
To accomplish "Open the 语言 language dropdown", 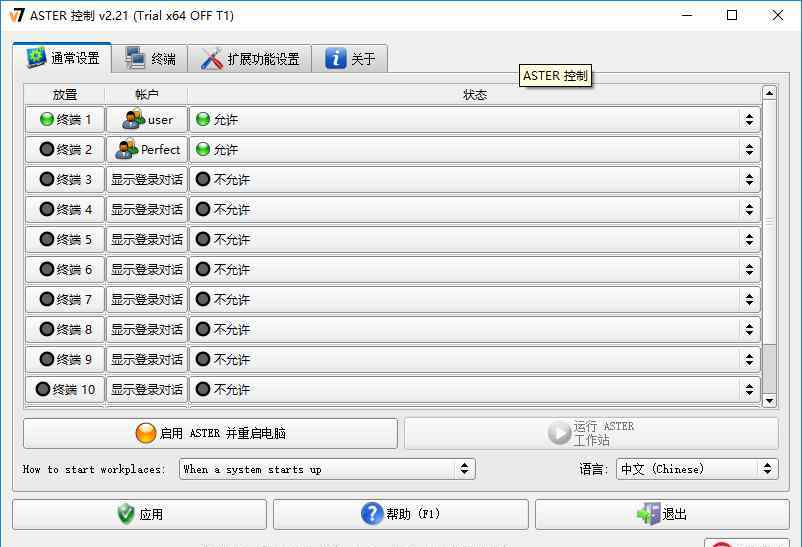I will 697,469.
